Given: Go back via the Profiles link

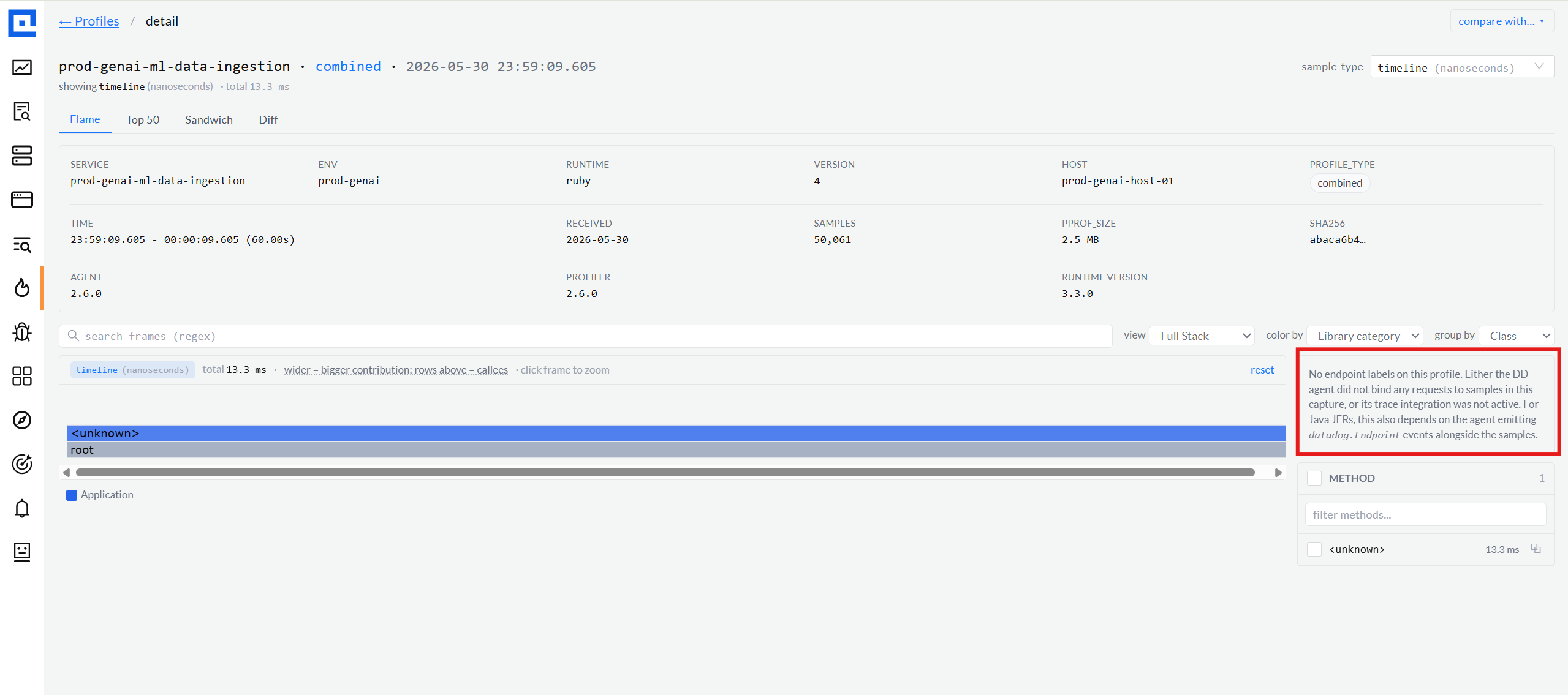Looking at the screenshot, I should 89,21.
